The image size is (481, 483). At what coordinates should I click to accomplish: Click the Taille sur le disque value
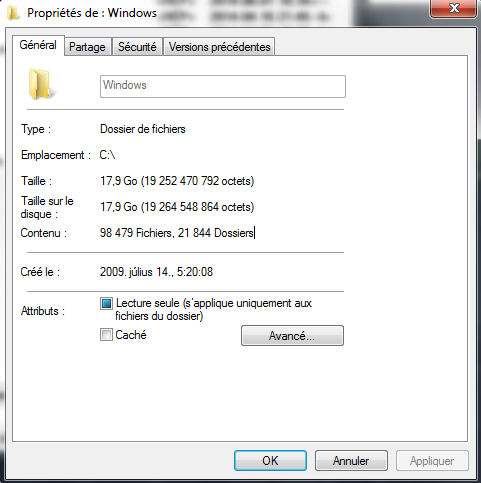(x=177, y=207)
